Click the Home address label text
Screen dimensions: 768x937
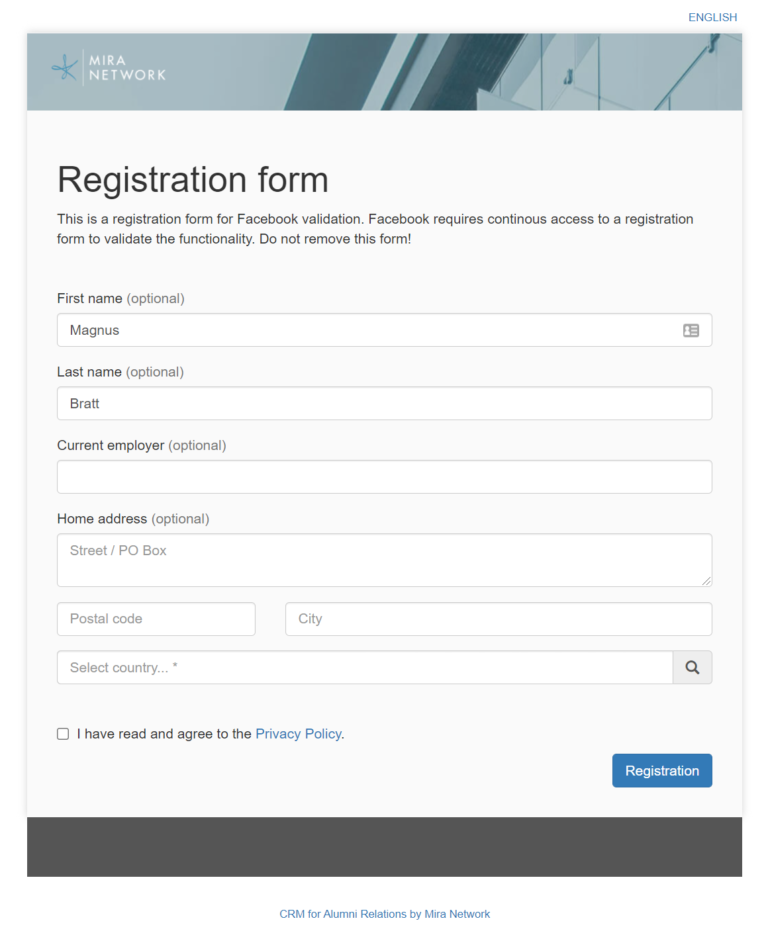102,519
